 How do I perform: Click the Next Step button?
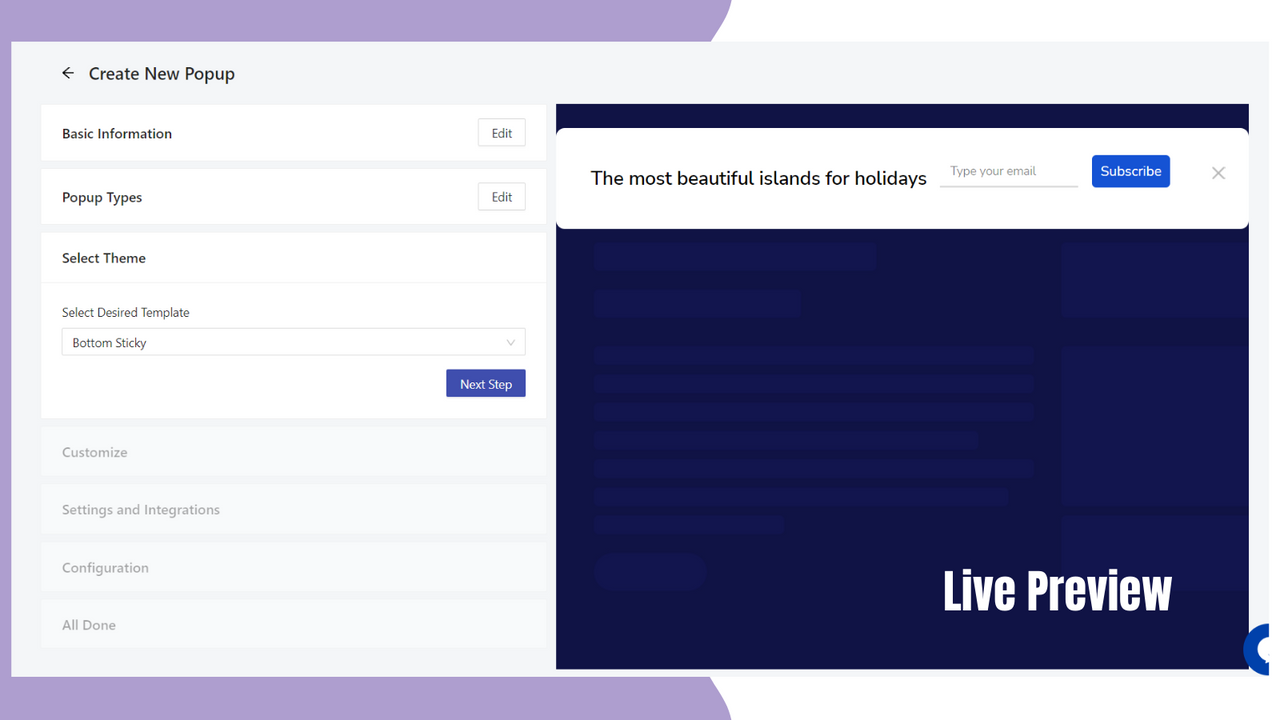pos(485,383)
